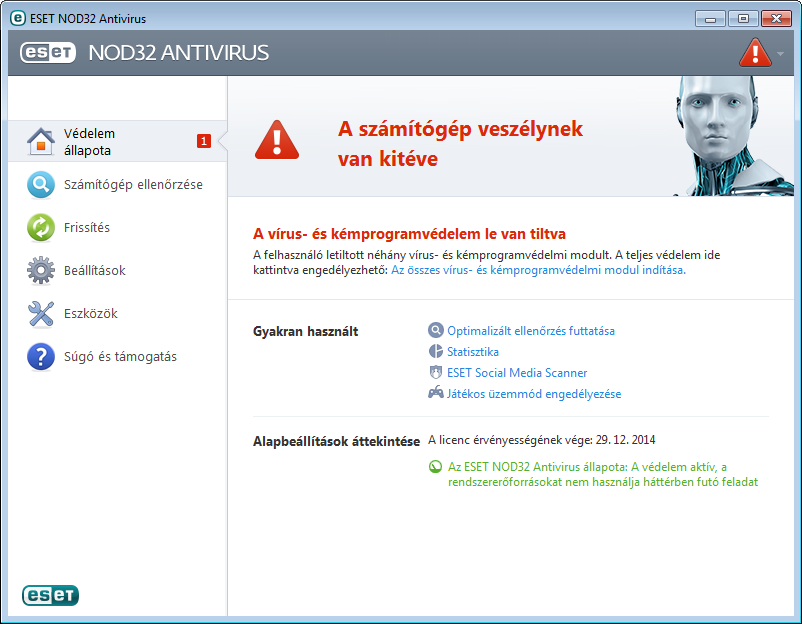Click the Alapbeállítások áttekintése label
Screen dimensions: 802x624
[x=337, y=441]
